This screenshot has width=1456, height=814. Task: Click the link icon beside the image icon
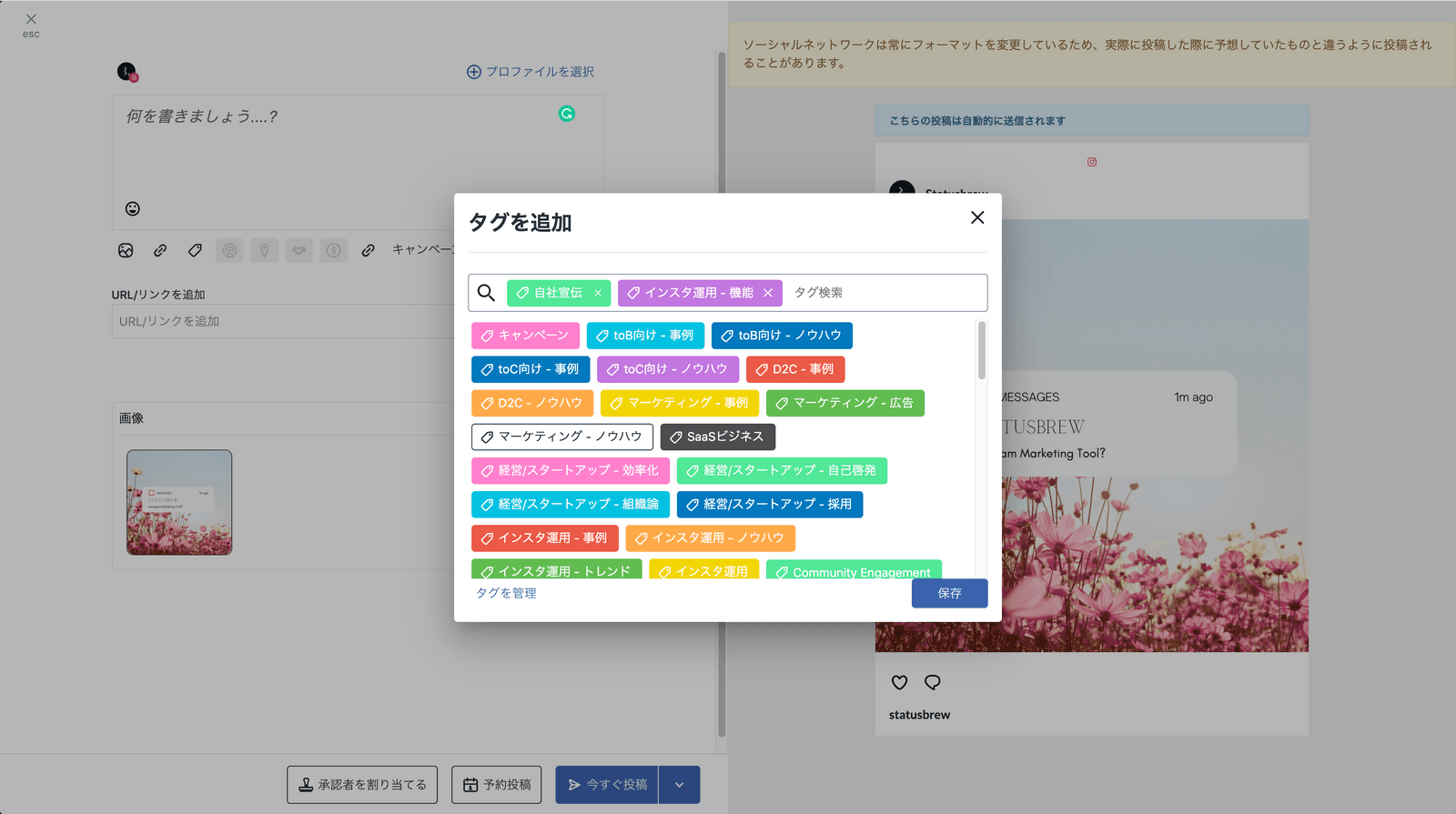coord(160,250)
